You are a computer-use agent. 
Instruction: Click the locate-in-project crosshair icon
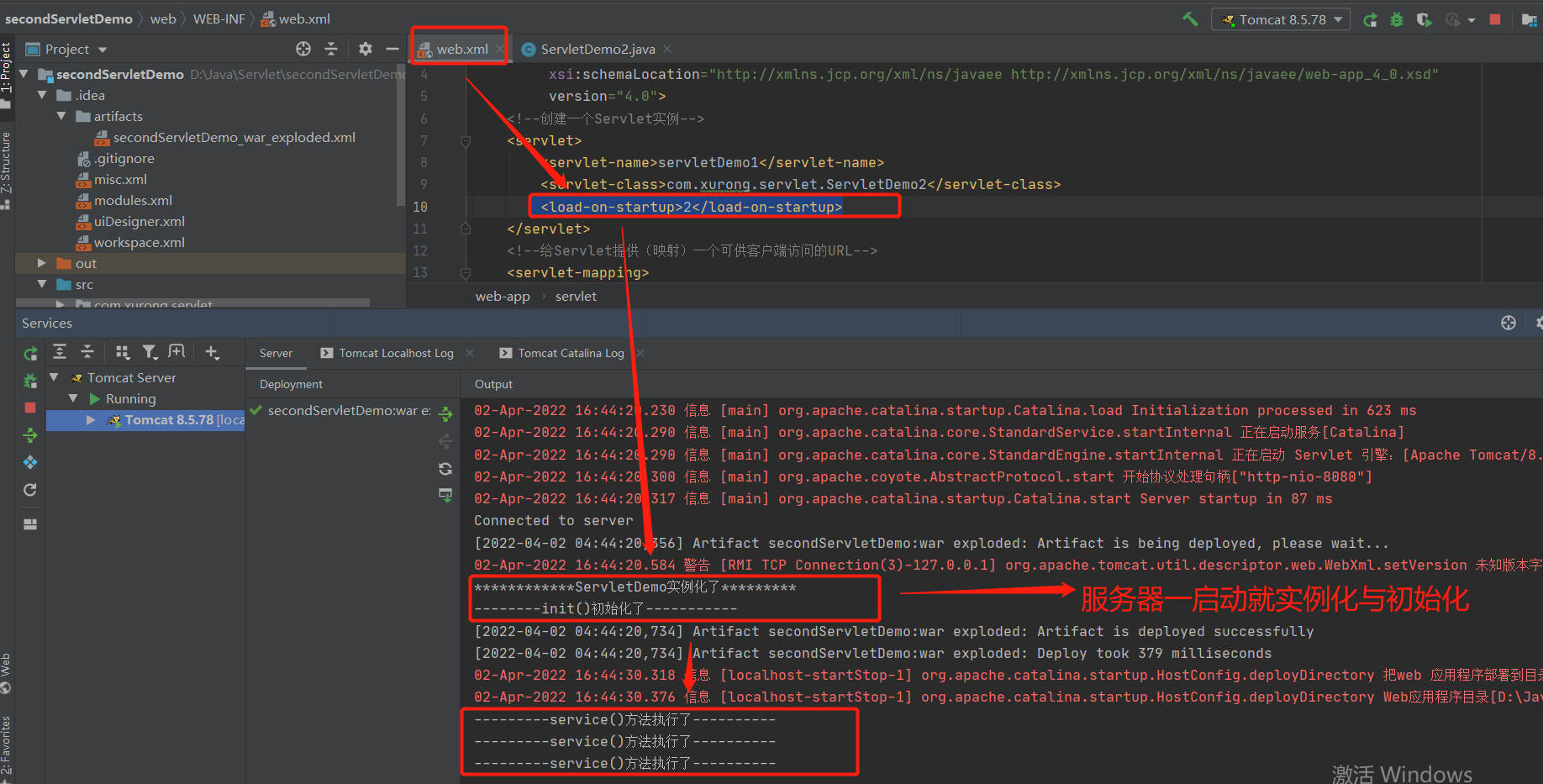(x=303, y=49)
